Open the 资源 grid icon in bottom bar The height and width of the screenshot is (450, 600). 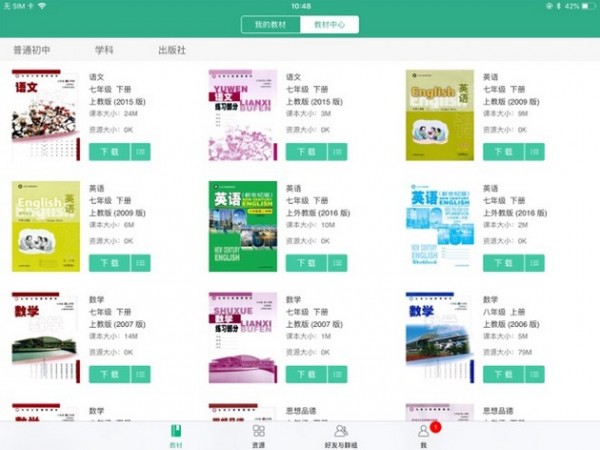pos(258,432)
